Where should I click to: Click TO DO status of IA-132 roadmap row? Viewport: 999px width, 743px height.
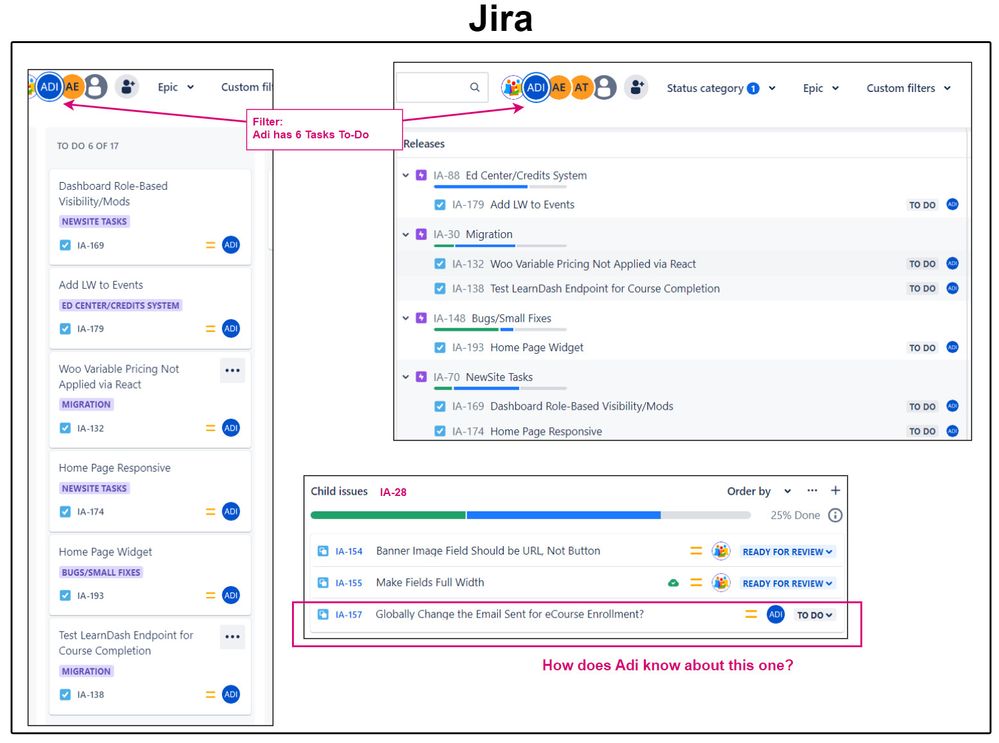coord(922,264)
